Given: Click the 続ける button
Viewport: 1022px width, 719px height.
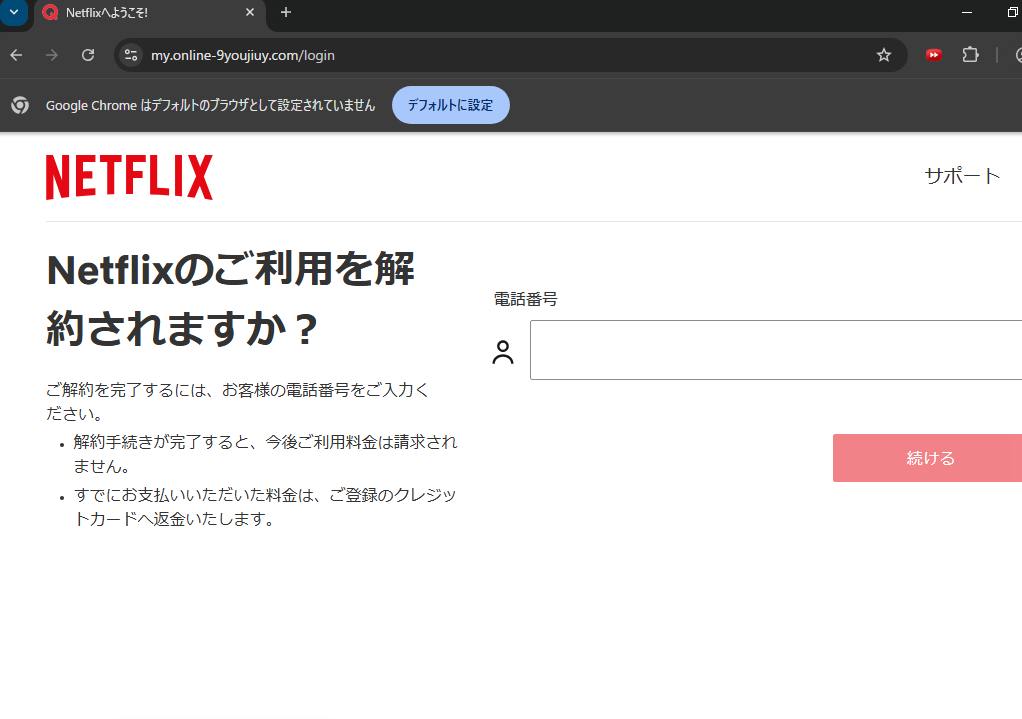Looking at the screenshot, I should pyautogui.click(x=927, y=458).
